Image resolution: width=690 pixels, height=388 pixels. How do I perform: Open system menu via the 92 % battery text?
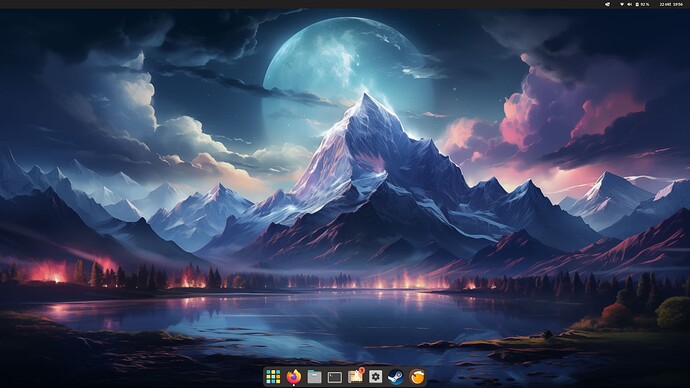pyautogui.click(x=645, y=4)
